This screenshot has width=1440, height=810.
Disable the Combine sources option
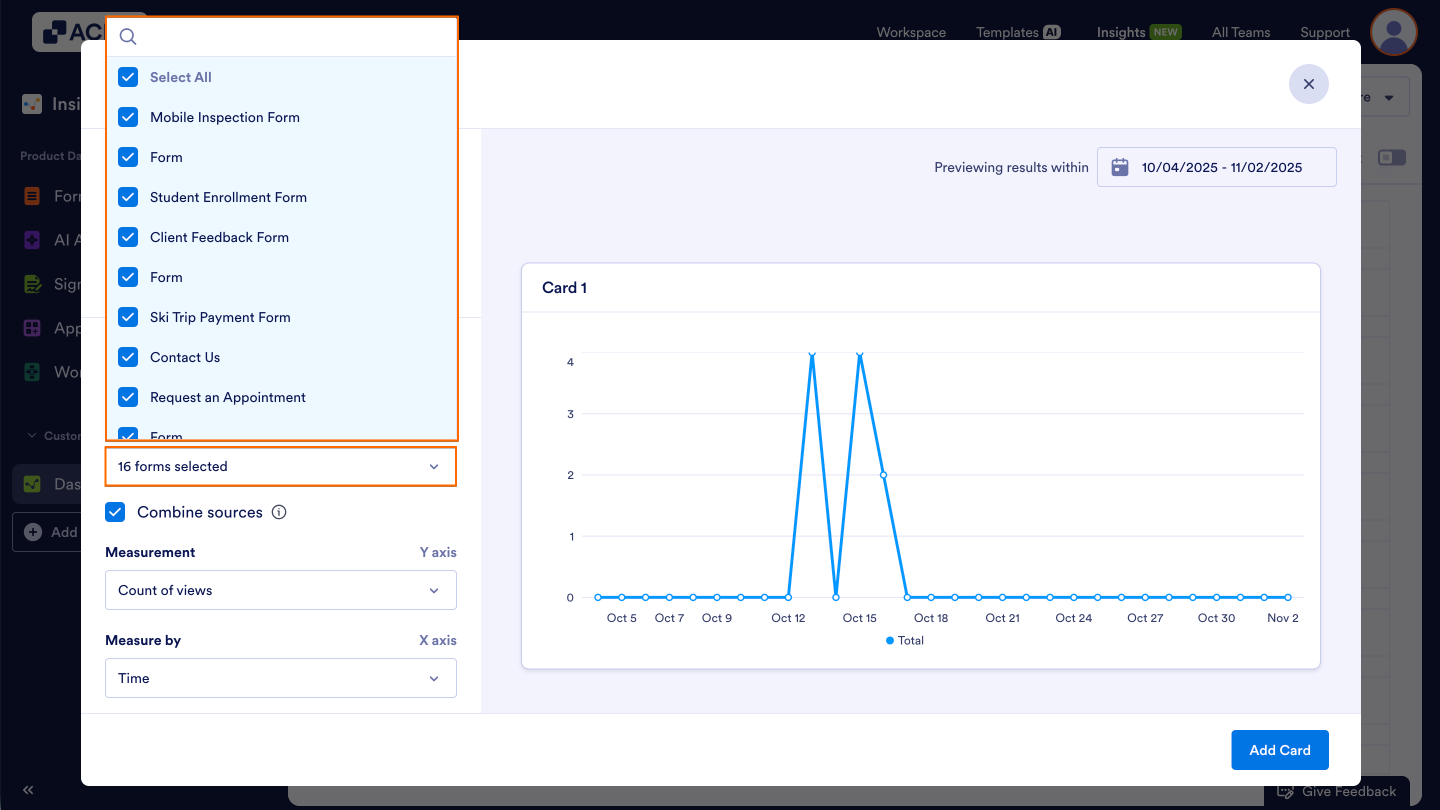115,511
